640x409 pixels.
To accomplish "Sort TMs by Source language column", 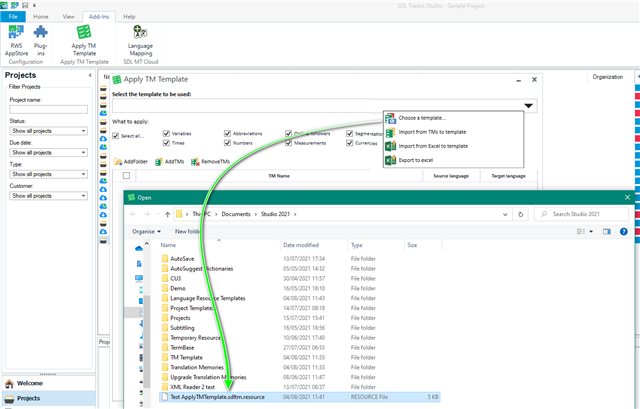I will [x=451, y=176].
